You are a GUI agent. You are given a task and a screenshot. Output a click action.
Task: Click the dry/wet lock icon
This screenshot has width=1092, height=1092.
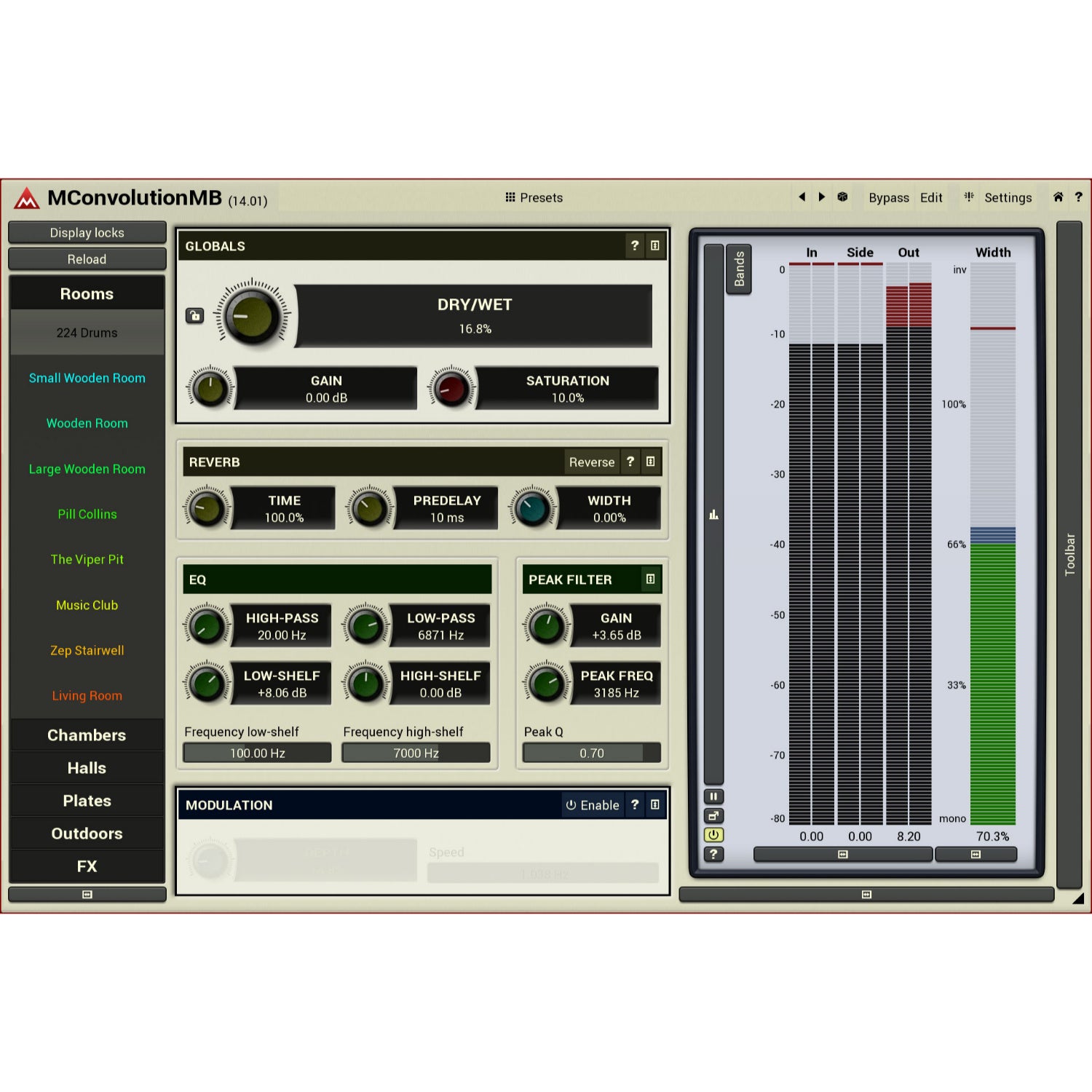(x=194, y=316)
